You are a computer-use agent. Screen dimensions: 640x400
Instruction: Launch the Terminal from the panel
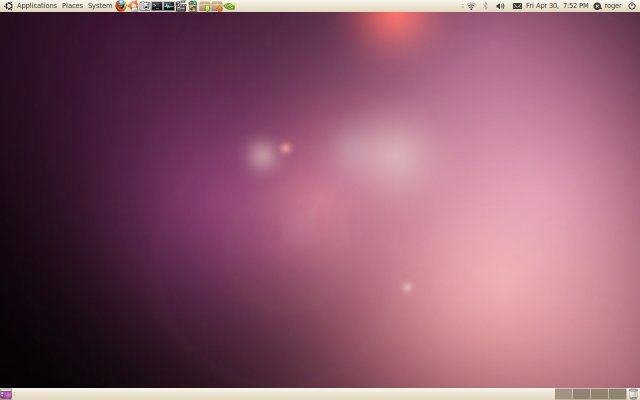(157, 6)
